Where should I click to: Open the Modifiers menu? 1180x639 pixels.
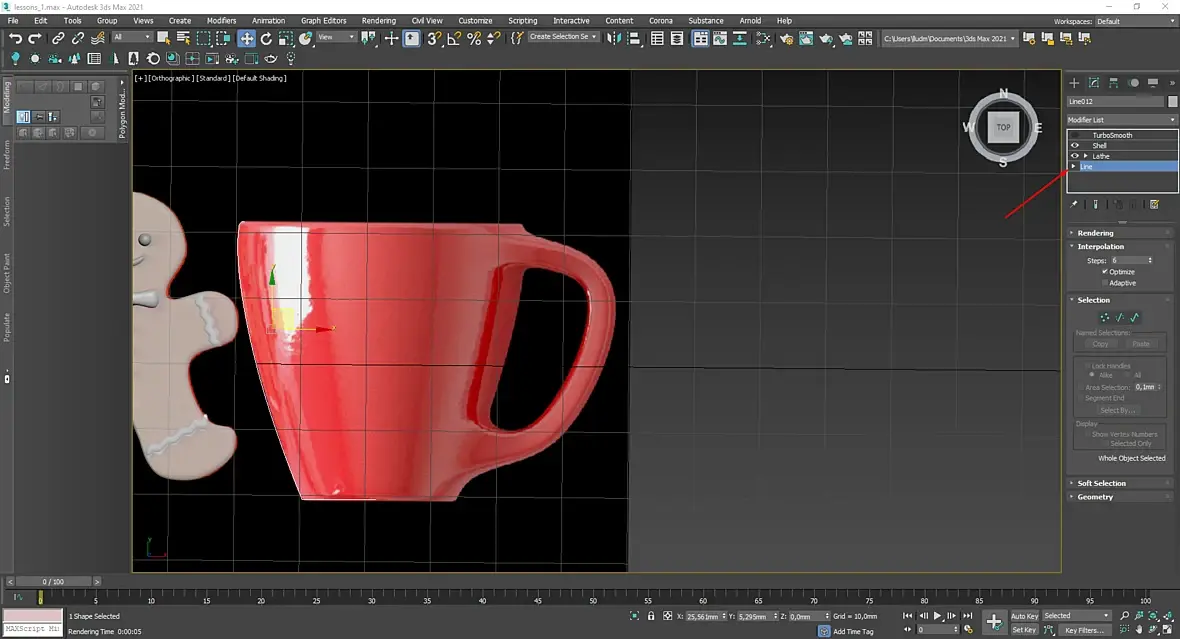[221, 20]
